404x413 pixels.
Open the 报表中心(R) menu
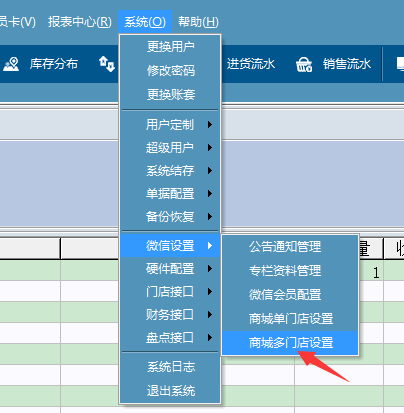80,22
